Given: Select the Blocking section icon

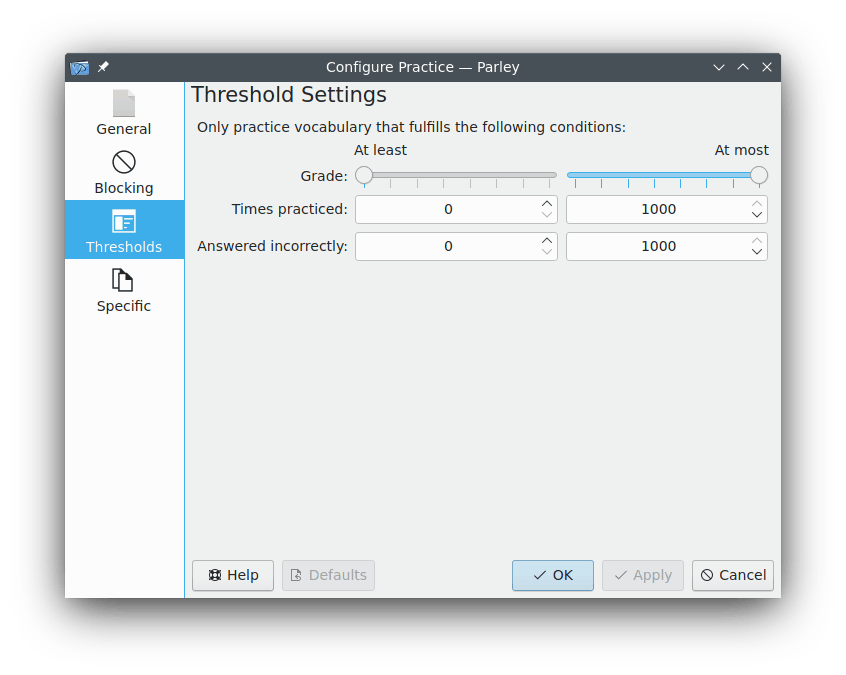Looking at the screenshot, I should (x=124, y=162).
